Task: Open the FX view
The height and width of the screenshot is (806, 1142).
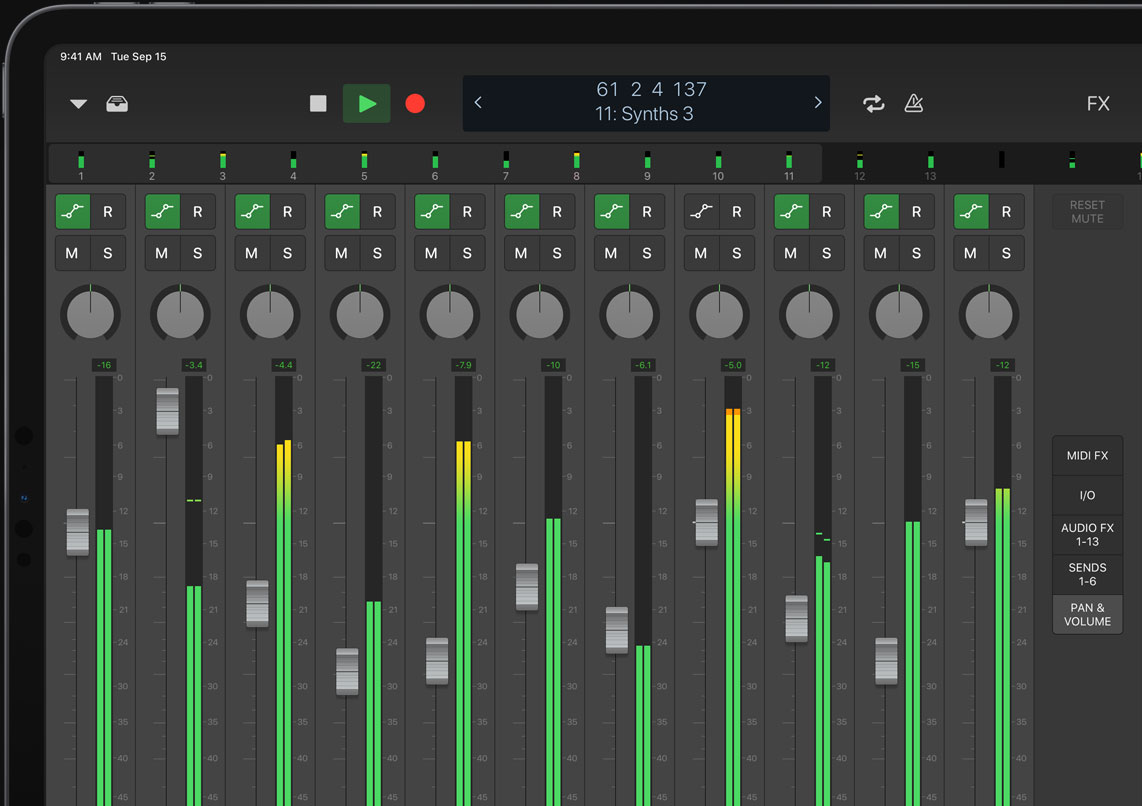Action: 1098,103
